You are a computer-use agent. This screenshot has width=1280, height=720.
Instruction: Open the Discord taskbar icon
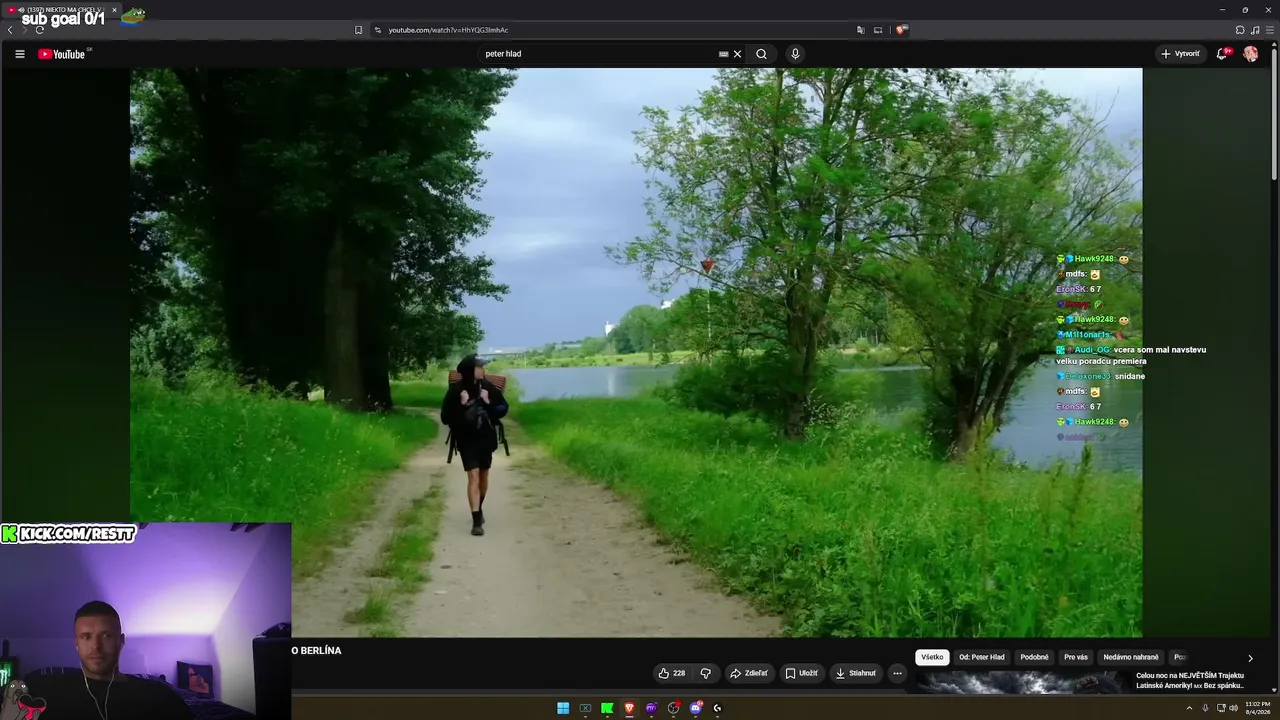695,708
